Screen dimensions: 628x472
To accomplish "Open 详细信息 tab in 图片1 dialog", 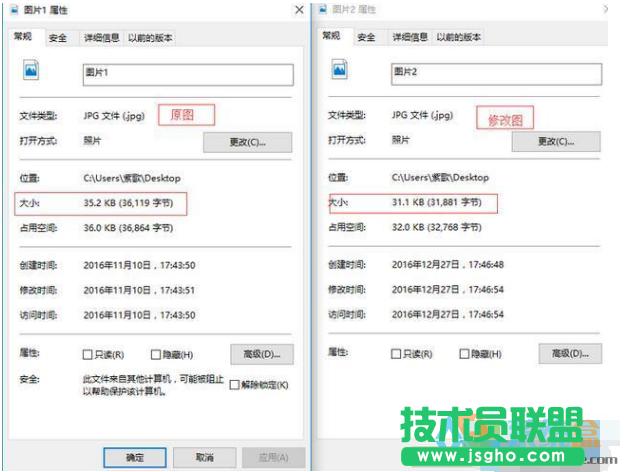I will click(102, 38).
